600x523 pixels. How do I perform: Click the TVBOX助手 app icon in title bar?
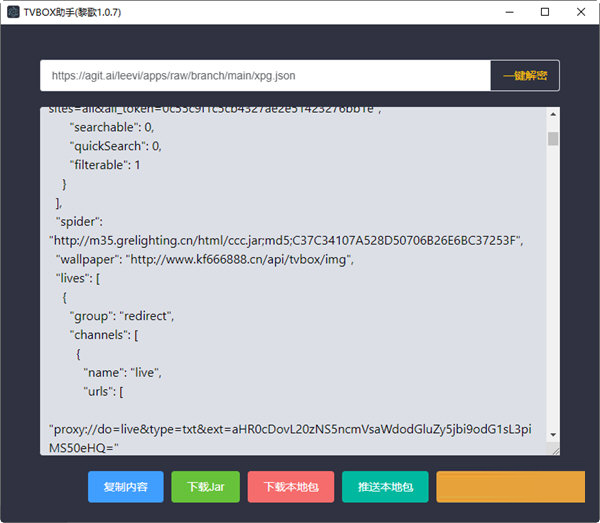[x=13, y=12]
